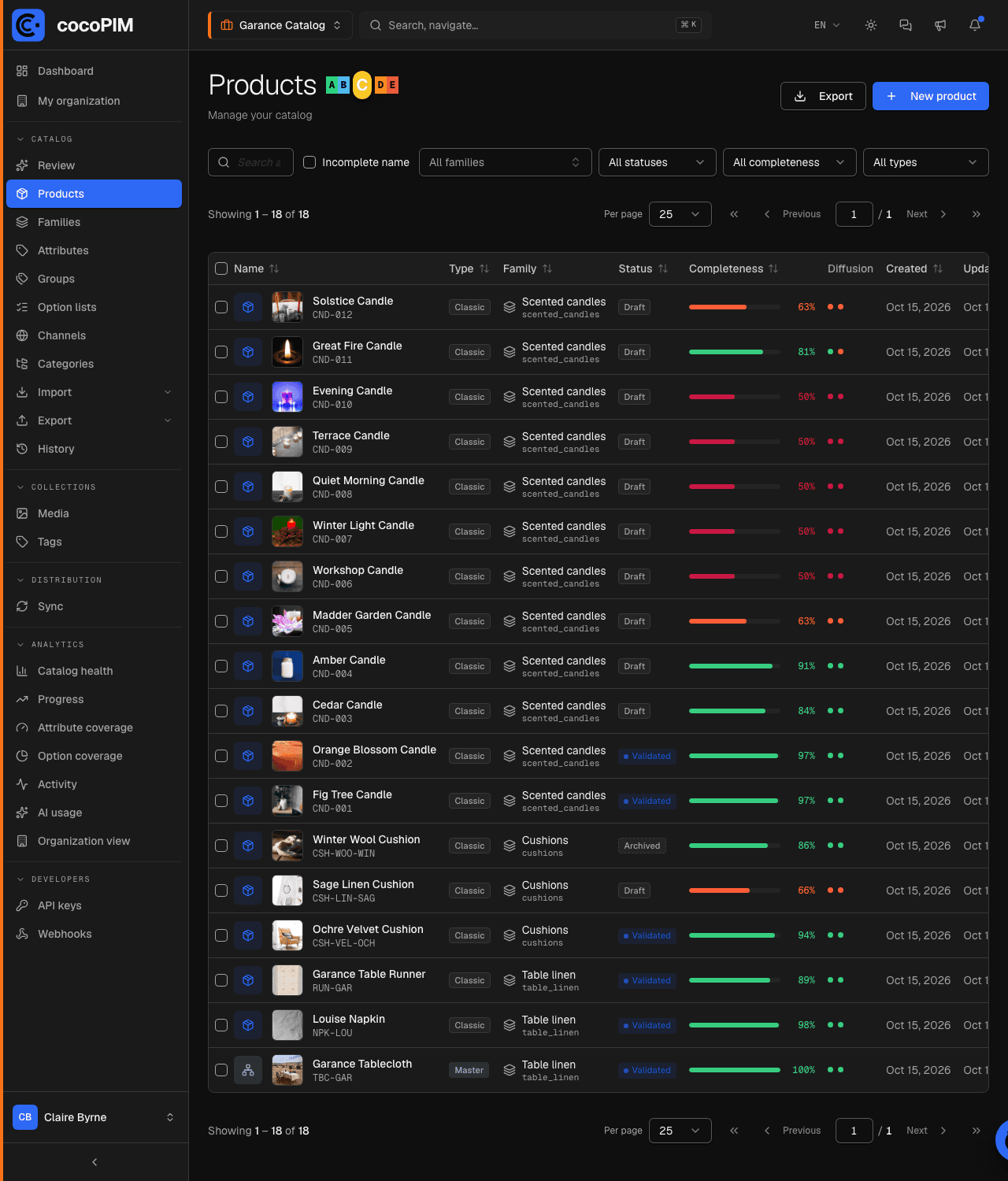Viewport: 1008px width, 1181px height.
Task: Toggle the light/dark theme sun icon
Action: pos(871,25)
